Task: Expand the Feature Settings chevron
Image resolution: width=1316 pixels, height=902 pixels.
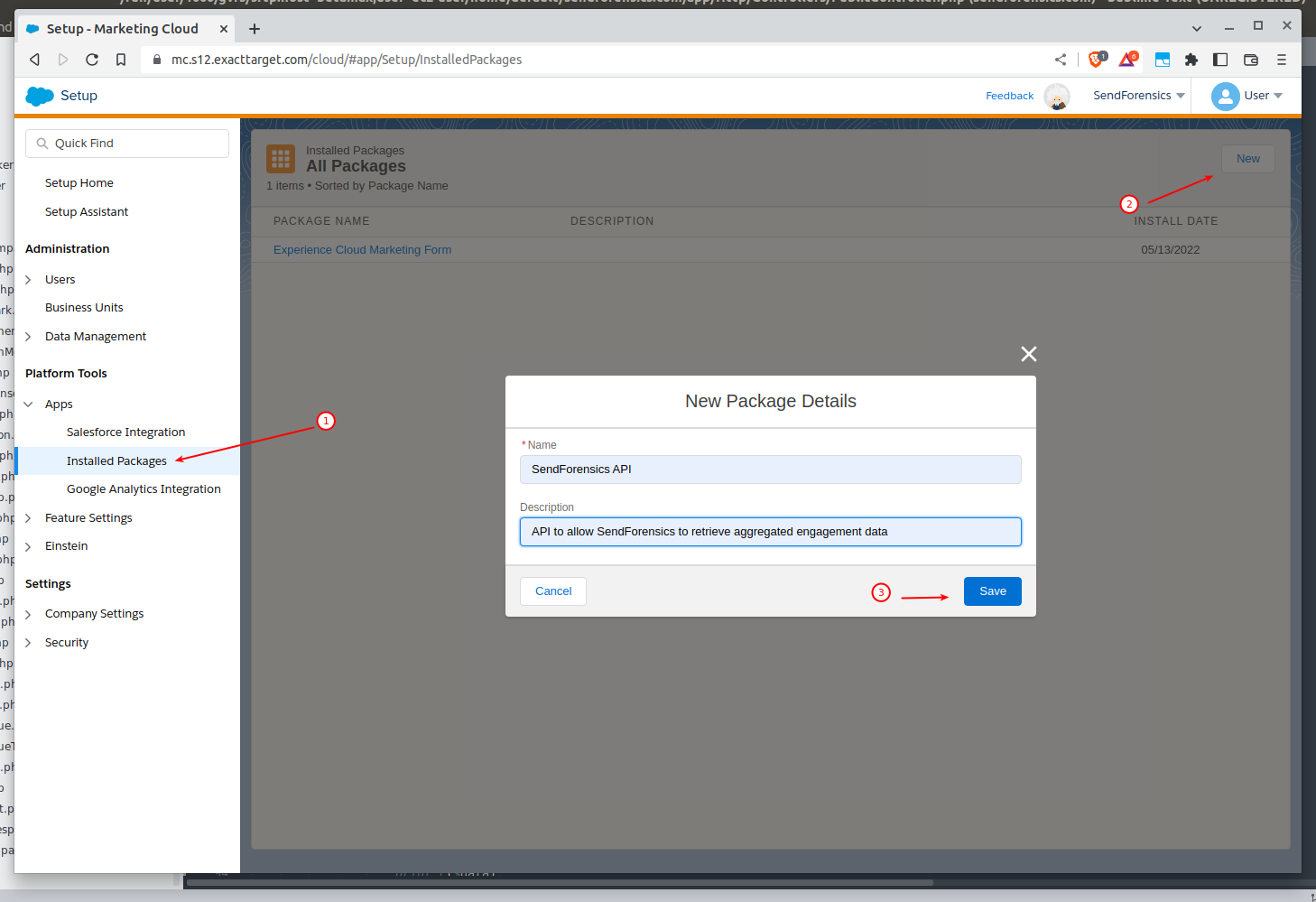Action: [x=28, y=518]
